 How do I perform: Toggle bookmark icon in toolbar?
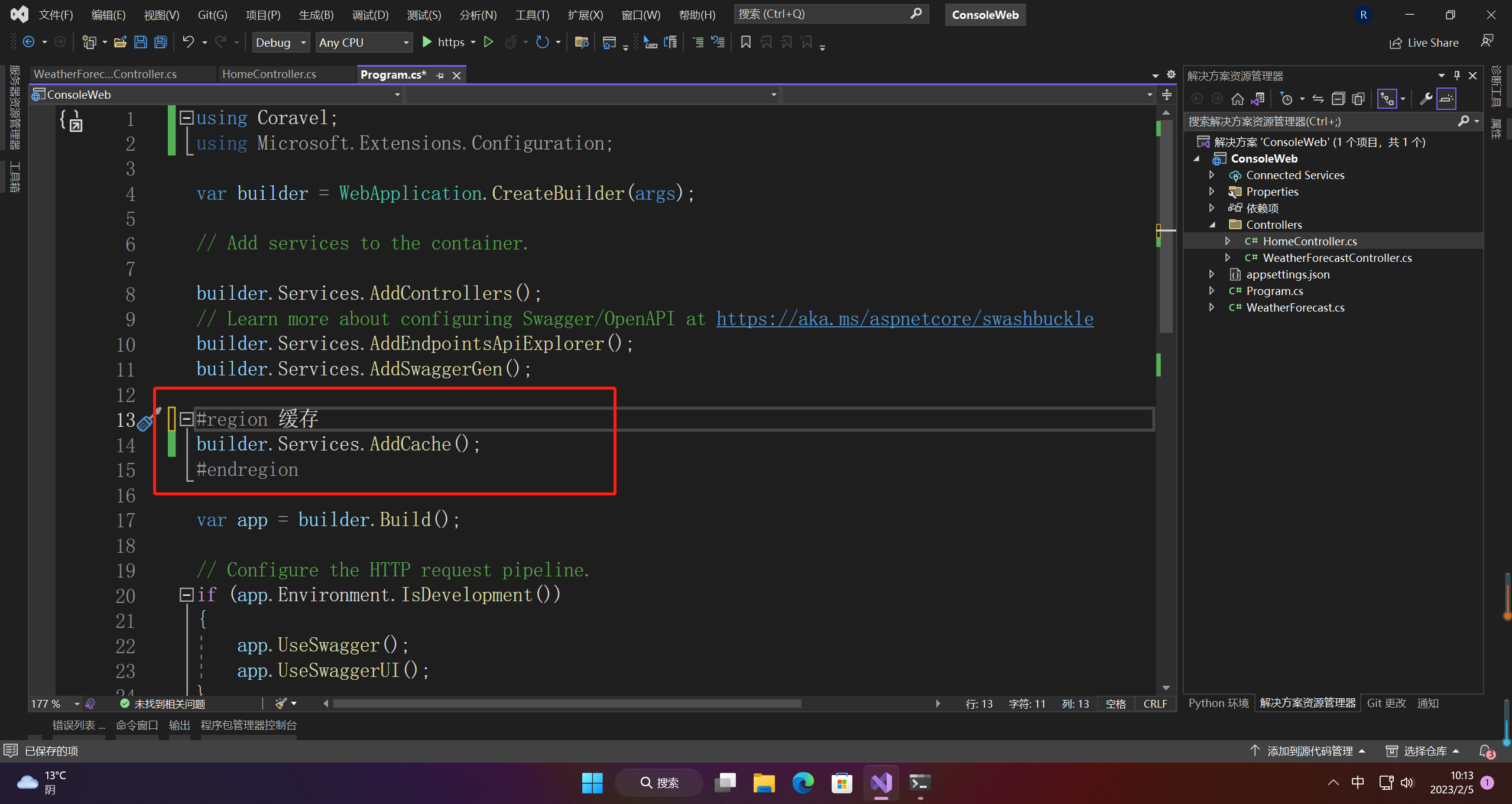(x=745, y=42)
